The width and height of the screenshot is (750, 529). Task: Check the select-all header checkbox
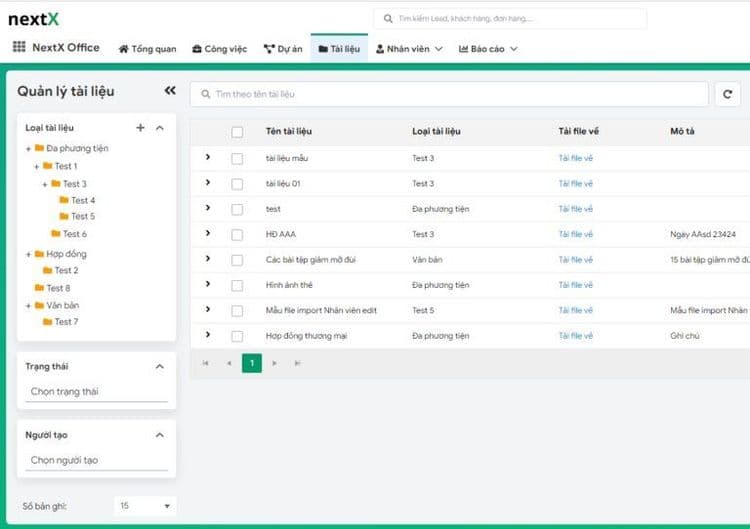coord(237,132)
